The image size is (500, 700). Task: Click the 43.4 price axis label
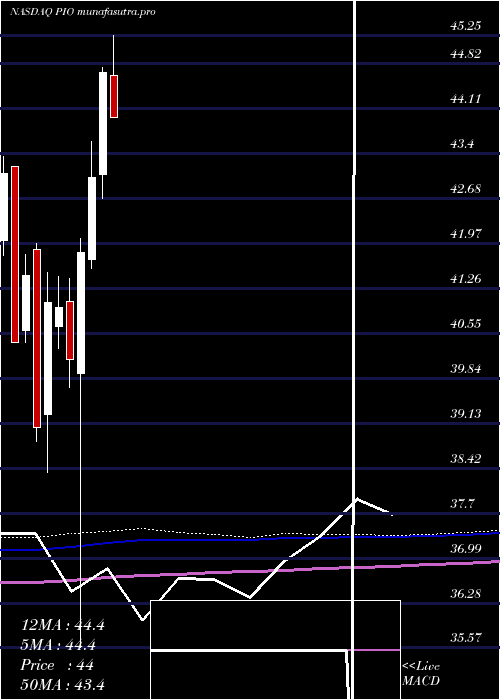tap(463, 144)
